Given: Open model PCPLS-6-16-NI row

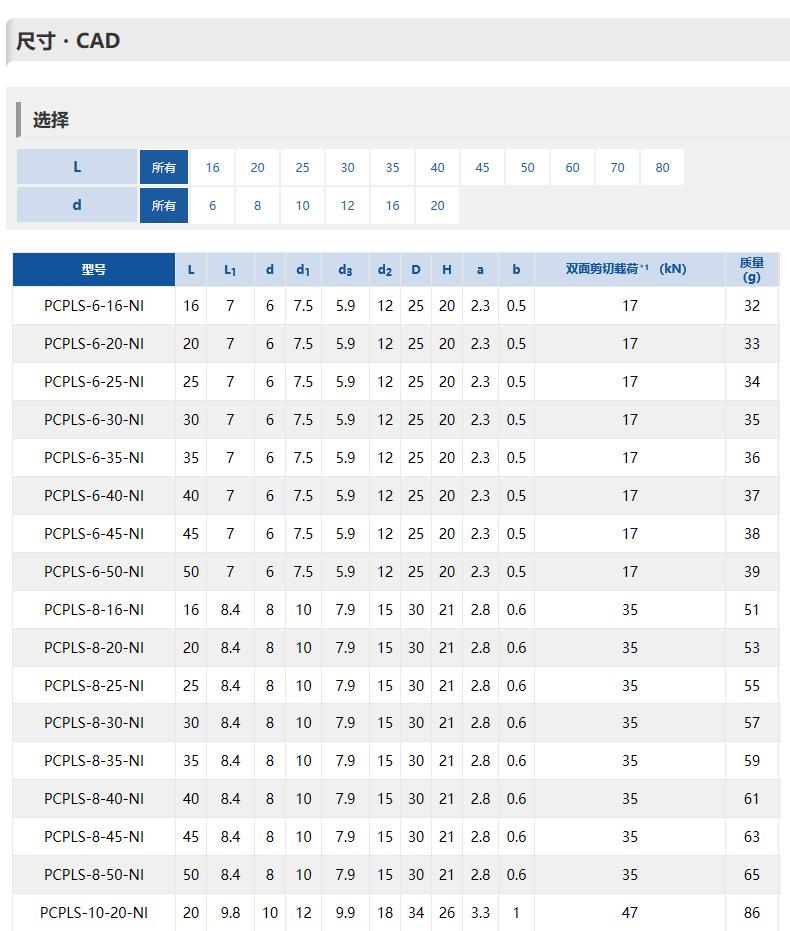Looking at the screenshot, I should tap(94, 306).
